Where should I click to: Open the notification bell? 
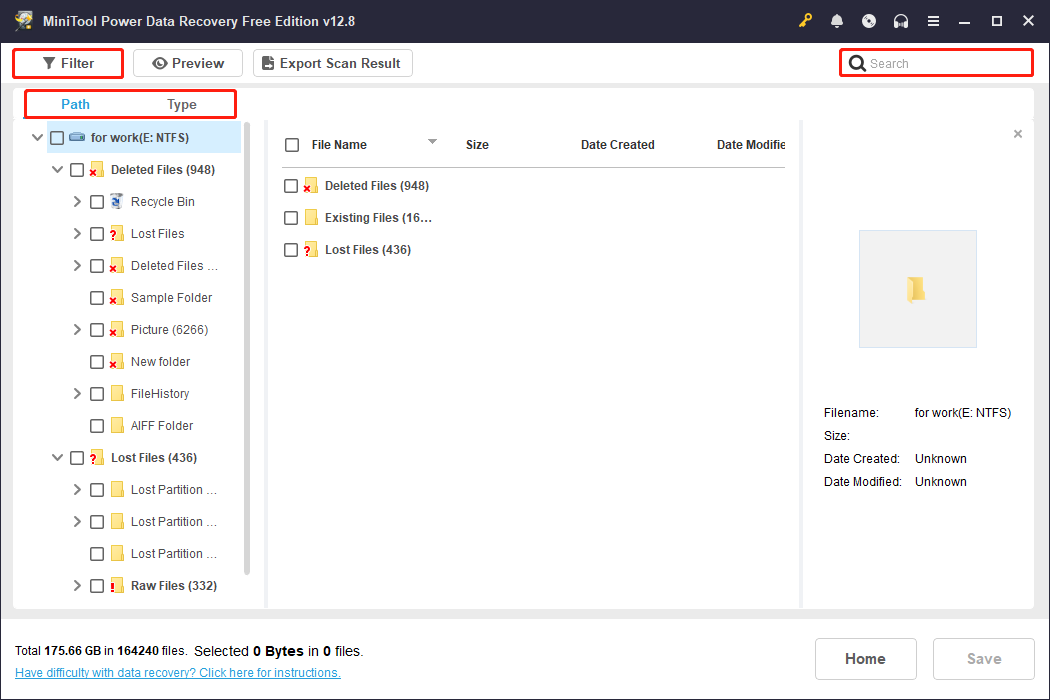[x=837, y=20]
